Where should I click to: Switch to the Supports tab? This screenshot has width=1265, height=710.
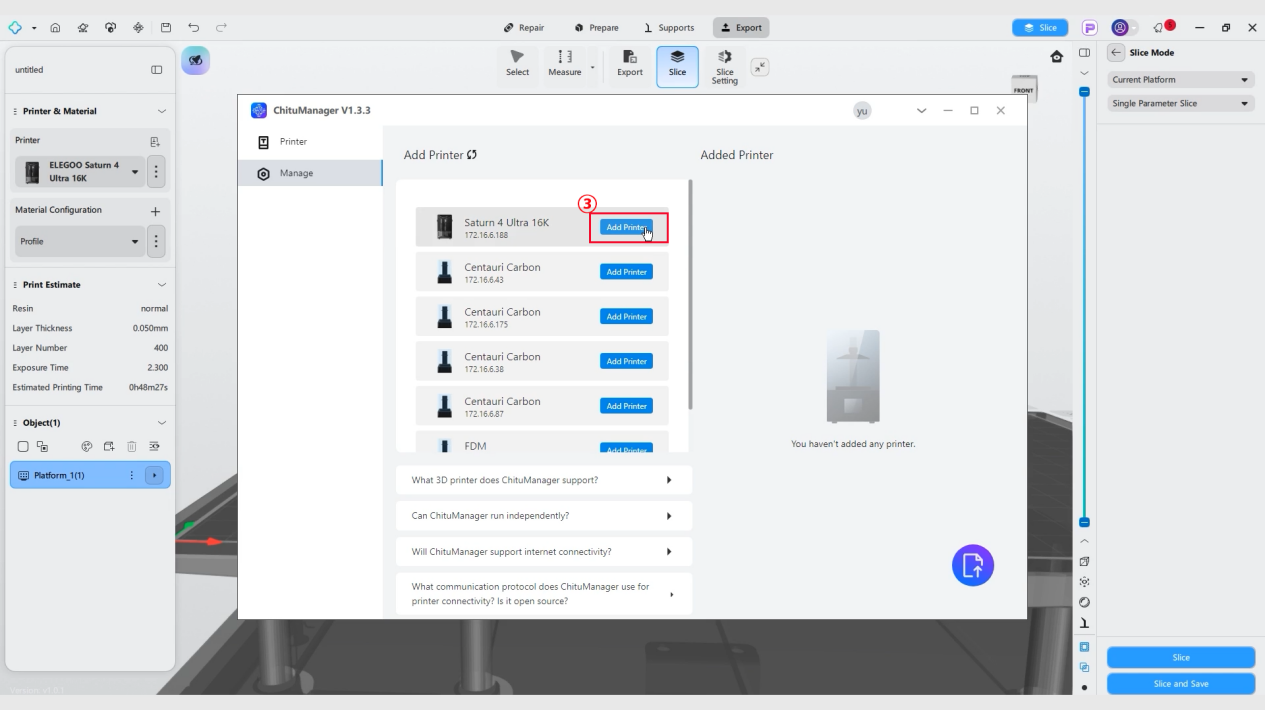pos(671,28)
